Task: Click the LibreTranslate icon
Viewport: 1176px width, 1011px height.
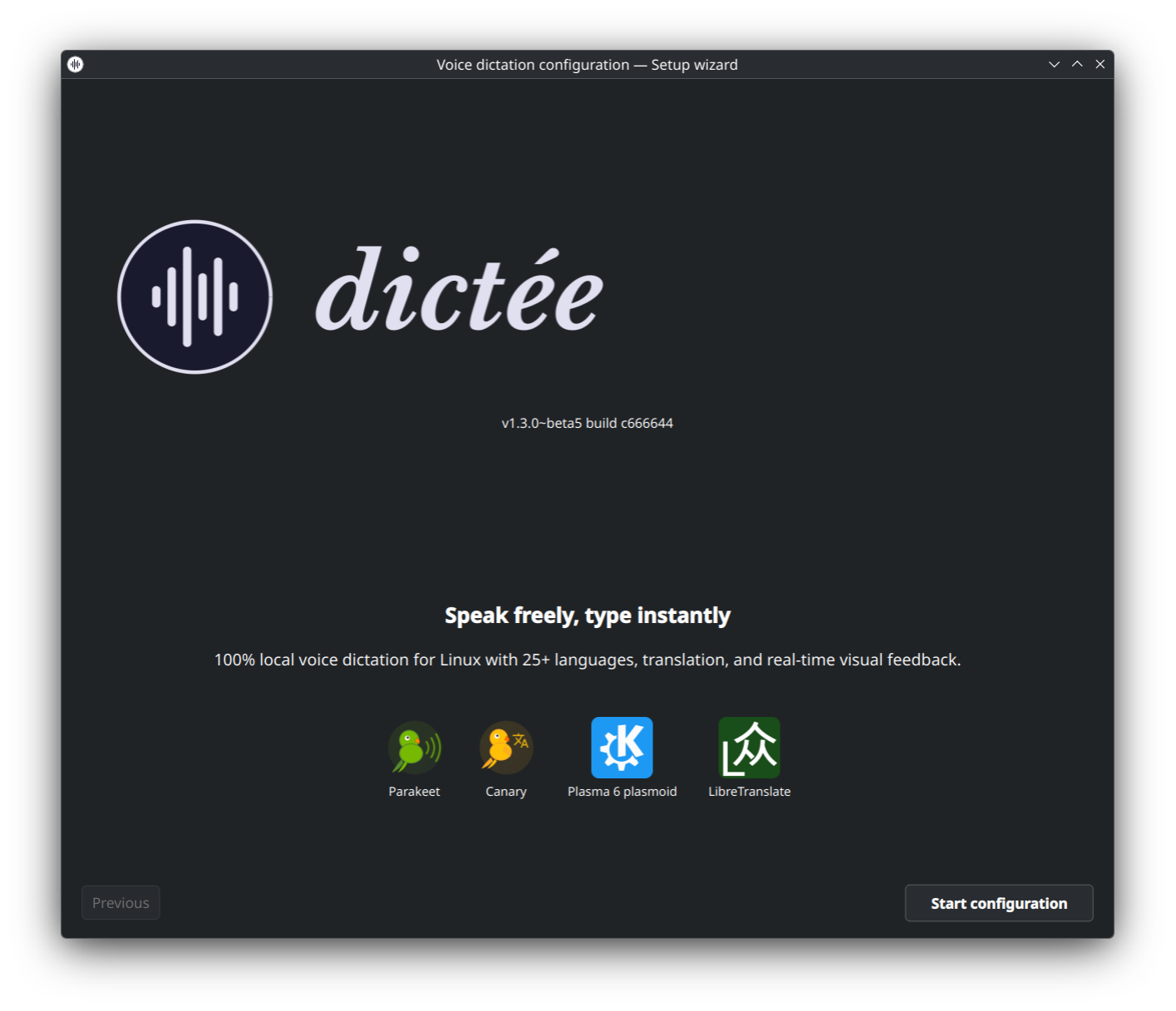Action: pos(750,748)
